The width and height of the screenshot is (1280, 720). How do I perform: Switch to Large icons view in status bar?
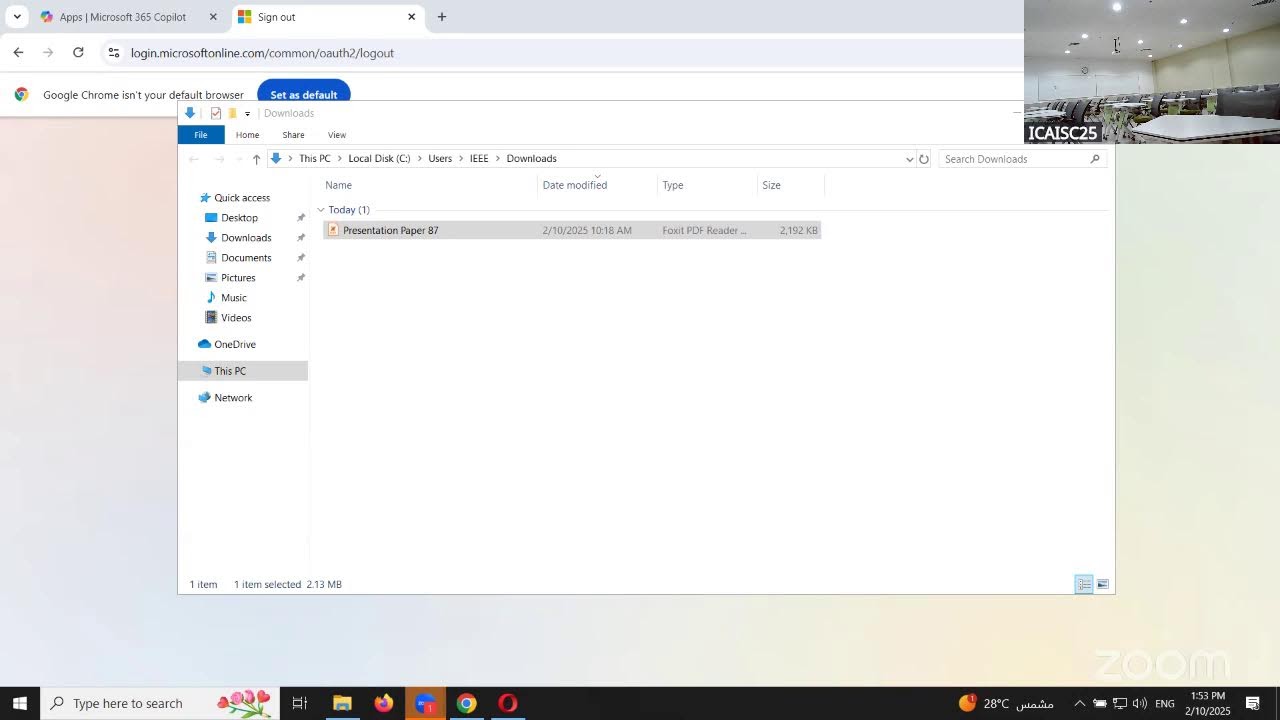click(1103, 584)
